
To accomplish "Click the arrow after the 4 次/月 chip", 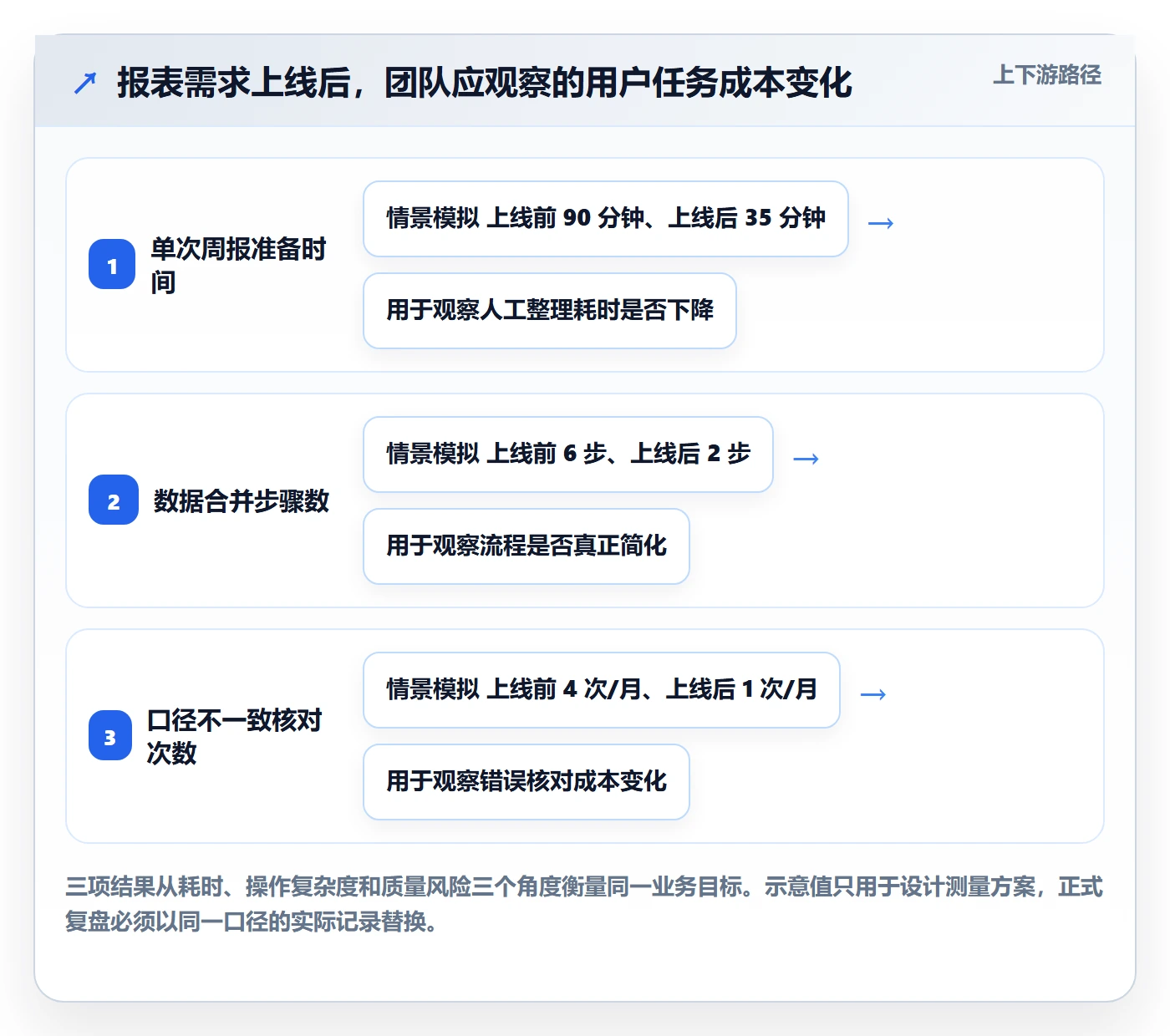I will 872,693.
